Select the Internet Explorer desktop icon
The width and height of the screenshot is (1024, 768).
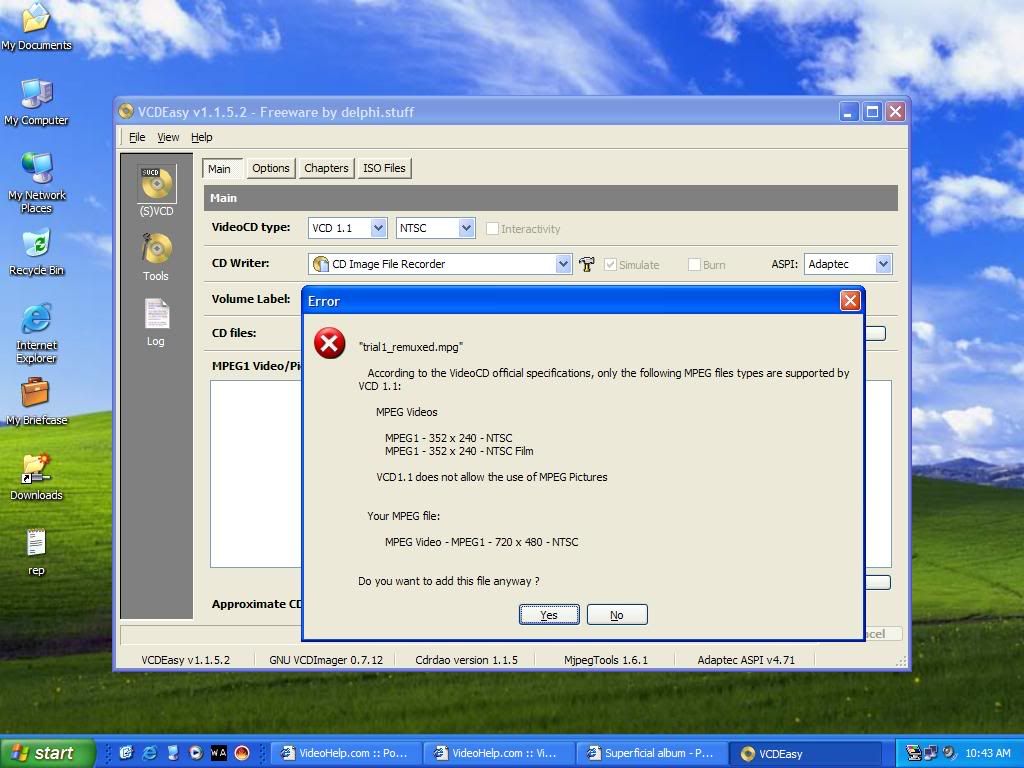(x=37, y=334)
